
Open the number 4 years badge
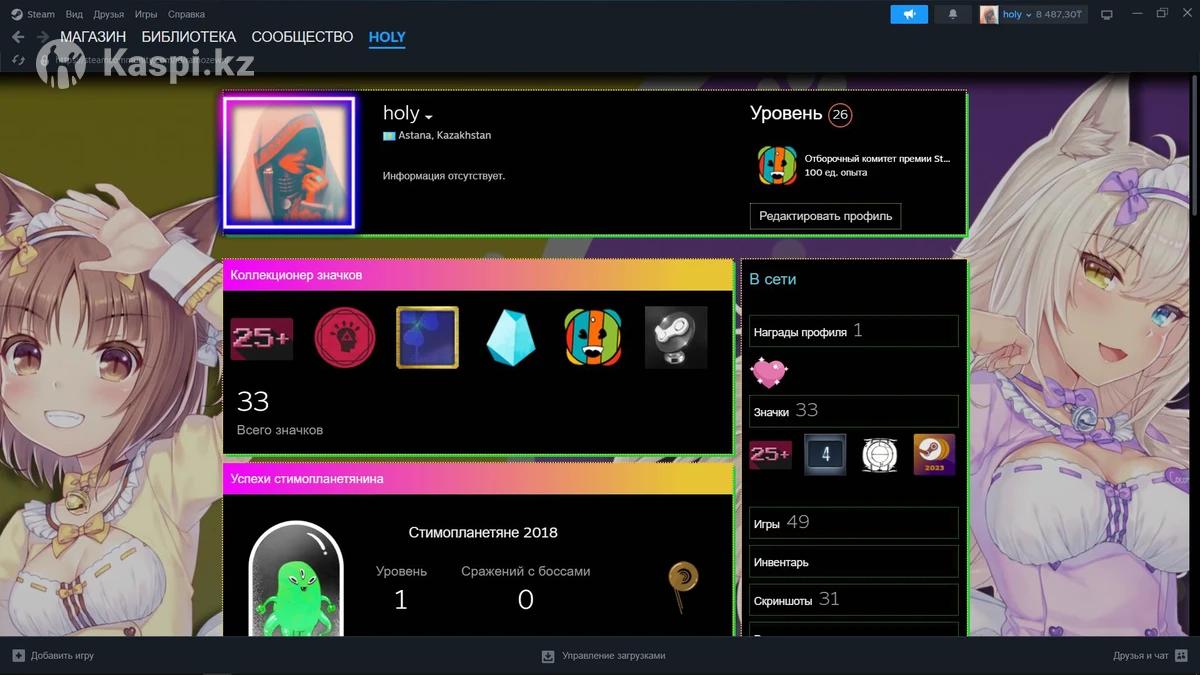tap(825, 455)
